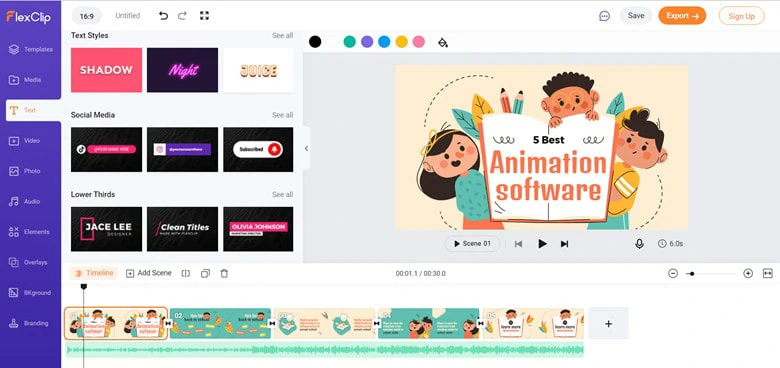Image resolution: width=780 pixels, height=368 pixels.
Task: Undo the last action
Action: [163, 16]
